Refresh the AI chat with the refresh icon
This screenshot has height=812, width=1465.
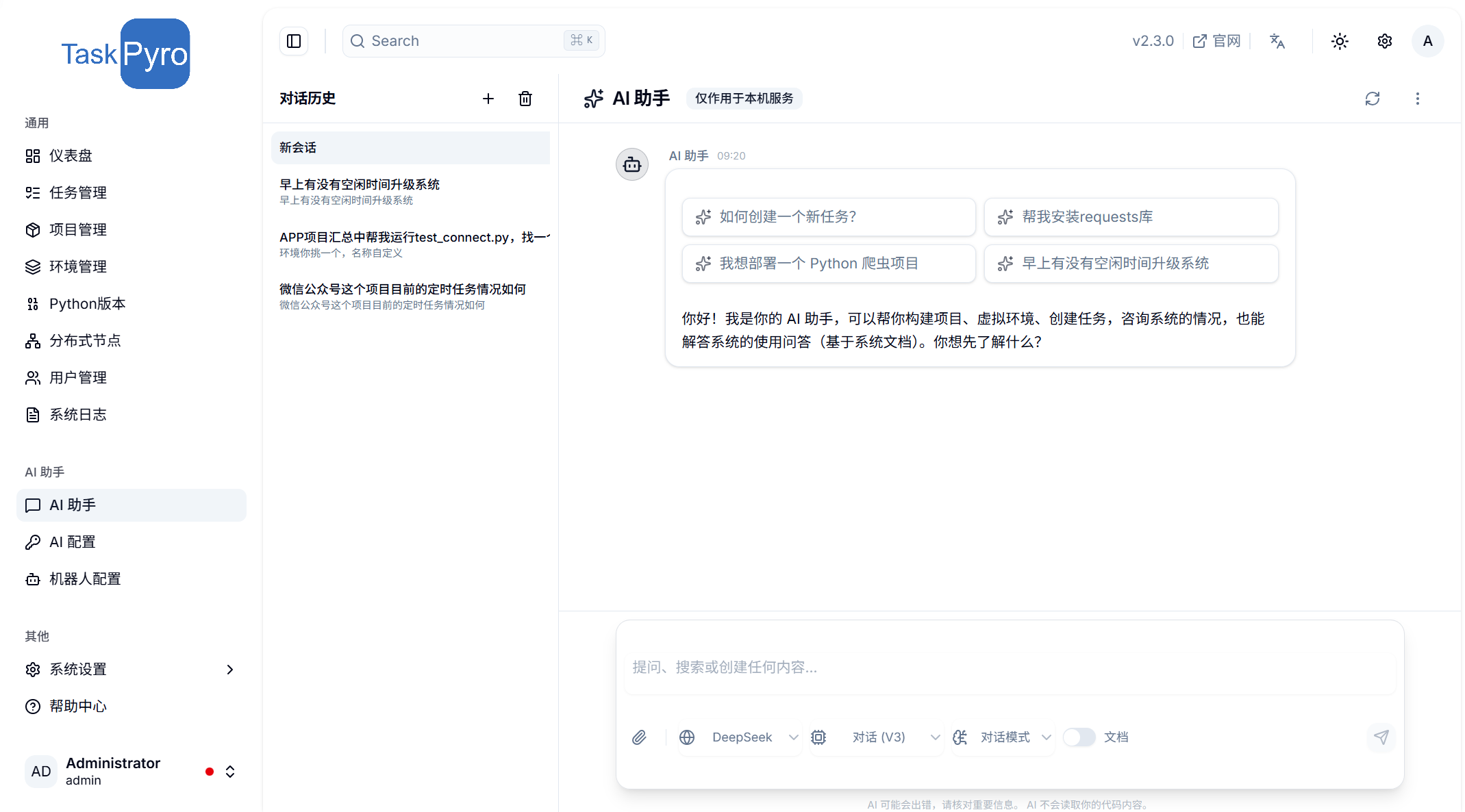pyautogui.click(x=1373, y=99)
